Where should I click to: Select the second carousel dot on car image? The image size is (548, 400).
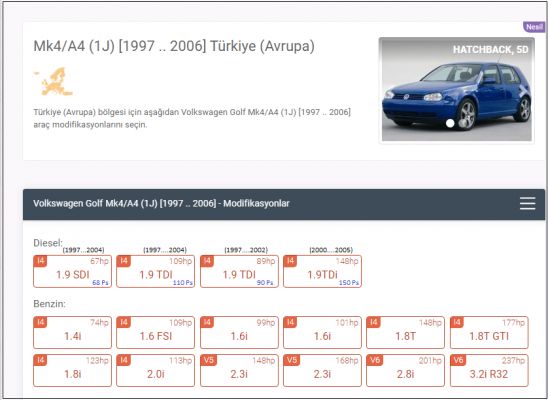(x=462, y=123)
